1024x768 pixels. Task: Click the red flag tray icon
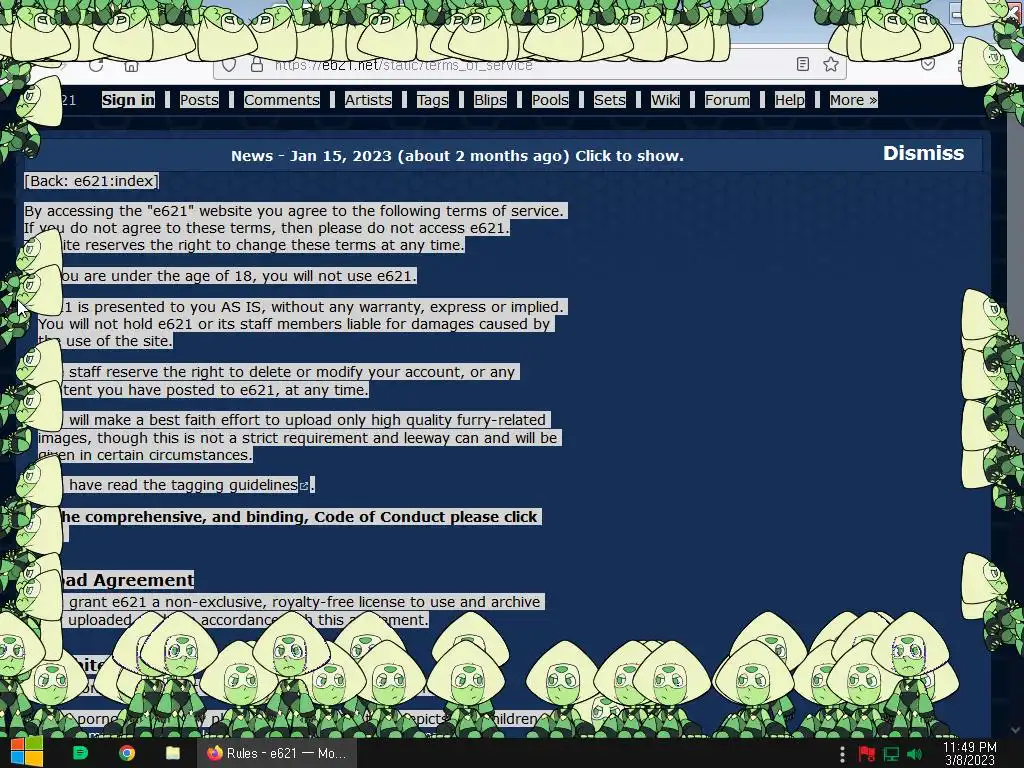(867, 754)
